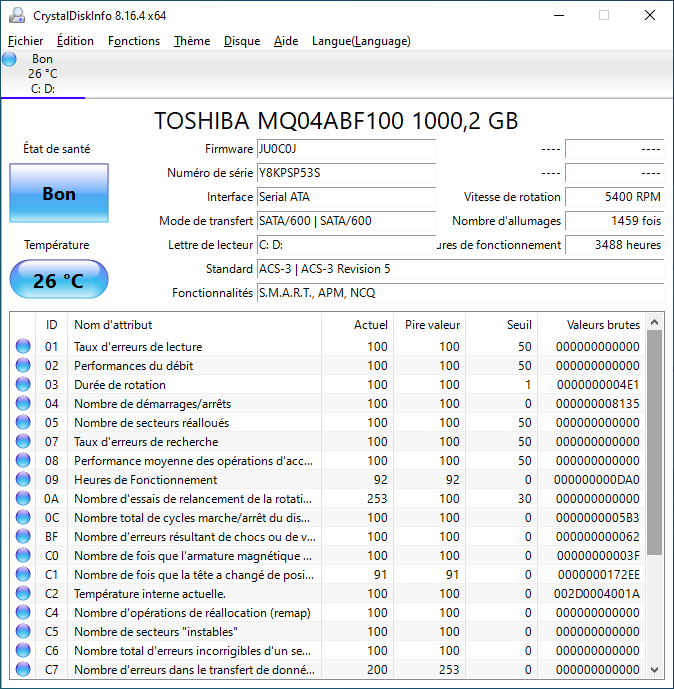Click raw value 00000000DA0
The height and width of the screenshot is (689, 674).
pyautogui.click(x=597, y=479)
